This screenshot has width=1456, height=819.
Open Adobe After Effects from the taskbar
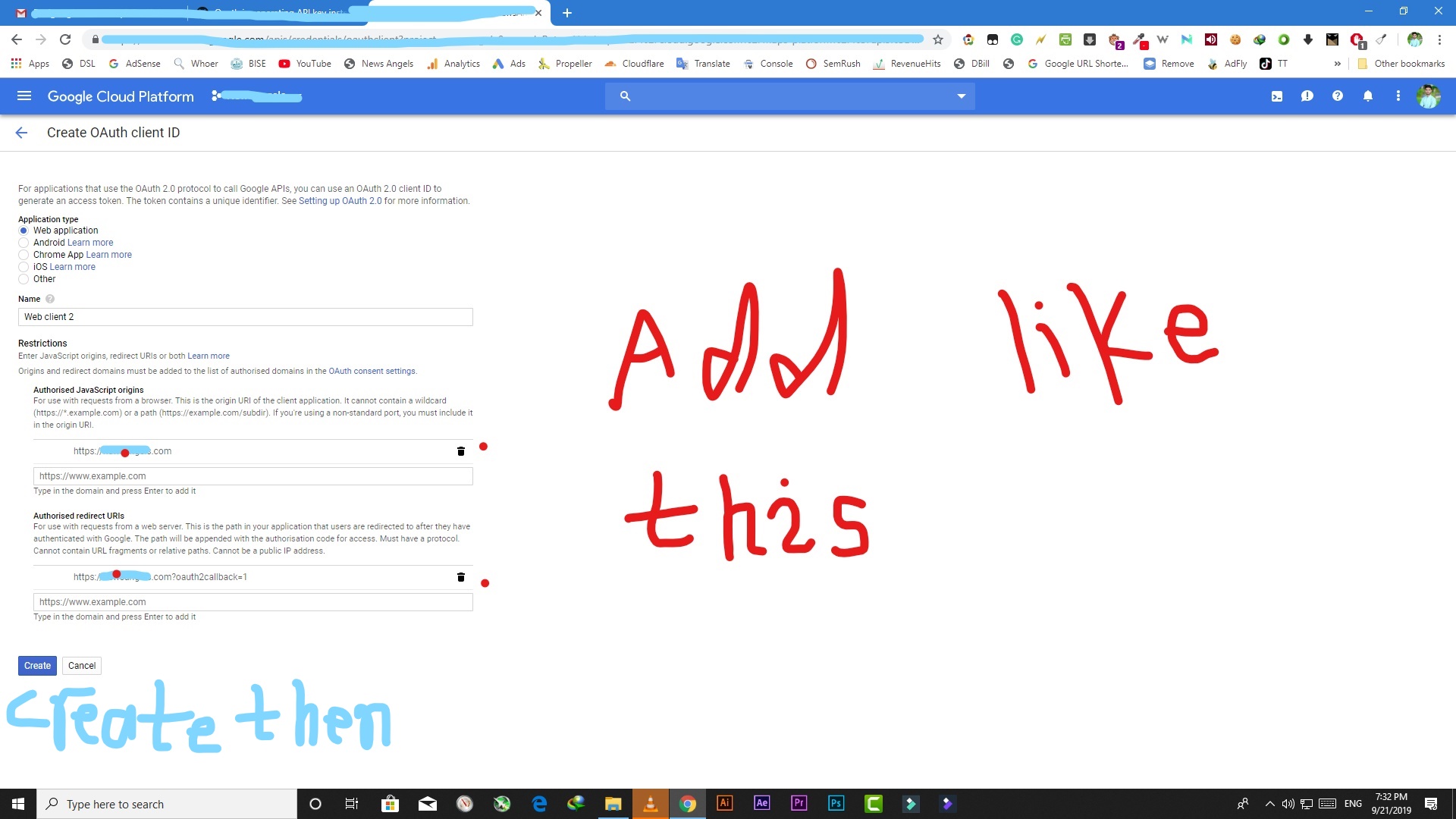tap(762, 804)
